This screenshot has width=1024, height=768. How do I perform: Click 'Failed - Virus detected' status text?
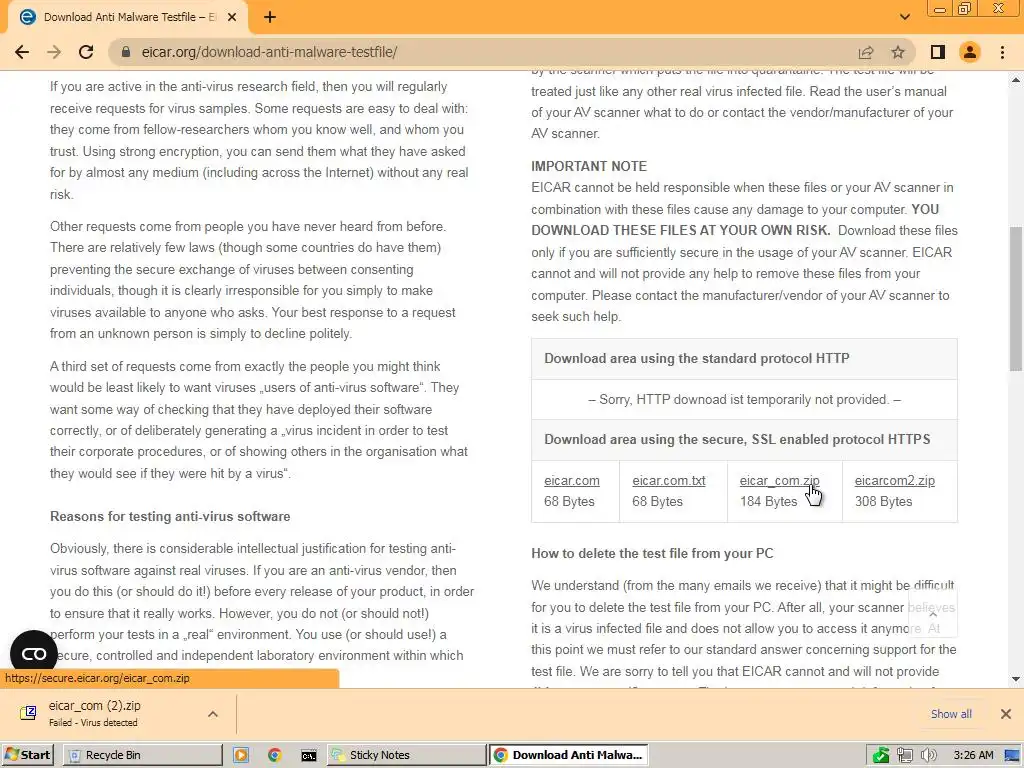[x=93, y=723]
